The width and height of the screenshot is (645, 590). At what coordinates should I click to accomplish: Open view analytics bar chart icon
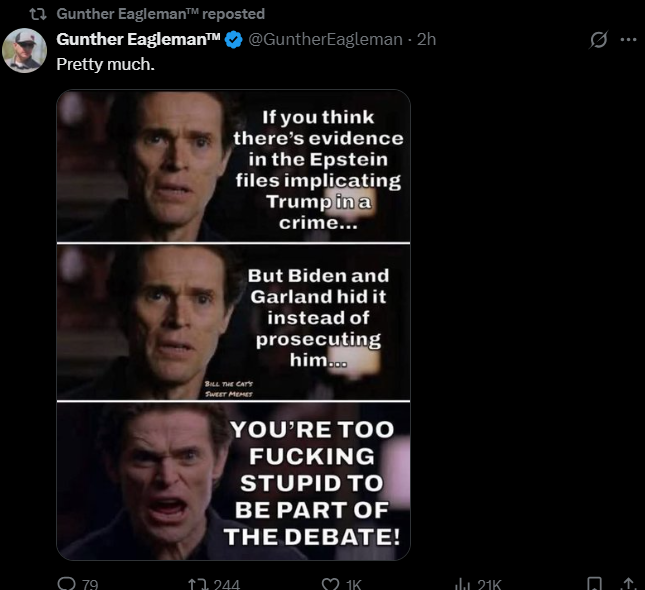point(462,584)
